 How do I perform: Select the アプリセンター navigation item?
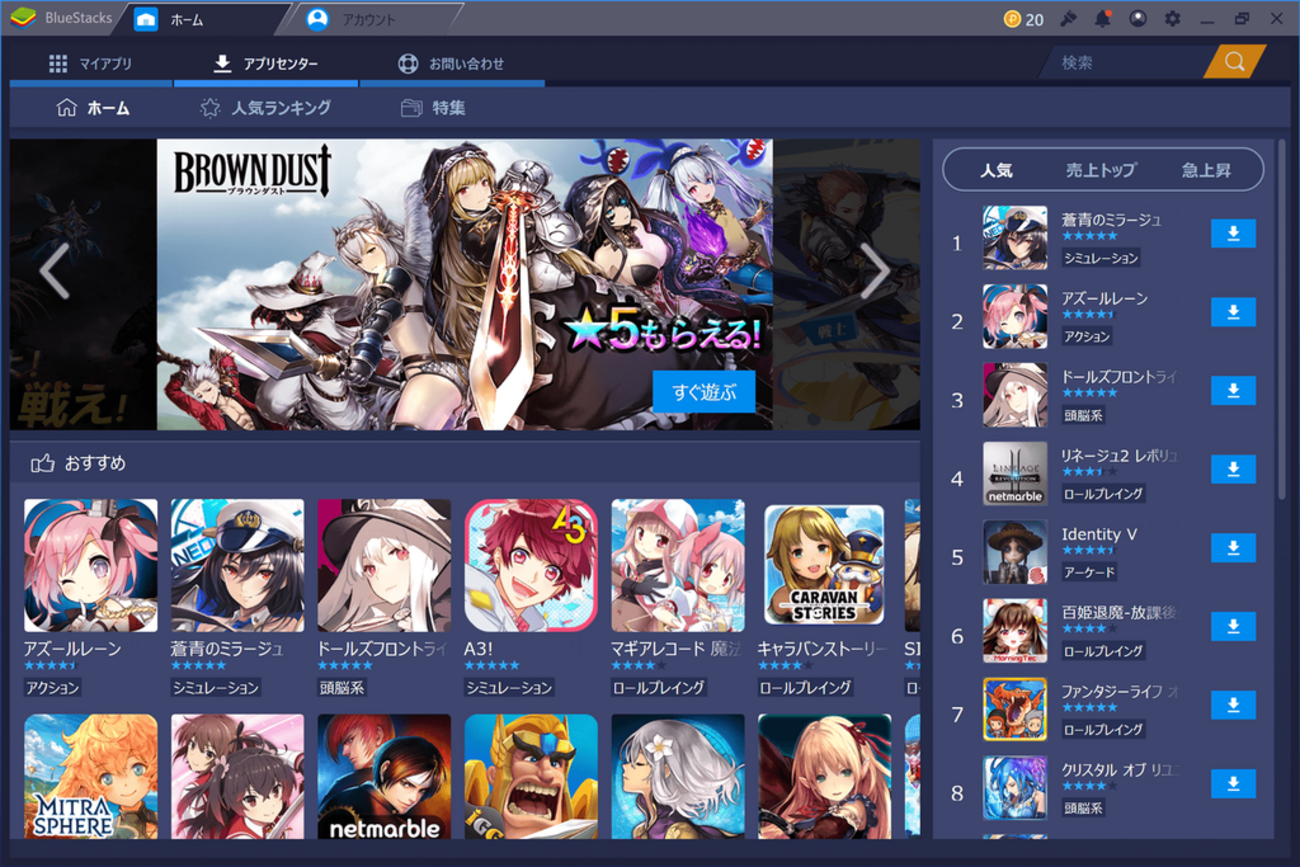pos(266,64)
